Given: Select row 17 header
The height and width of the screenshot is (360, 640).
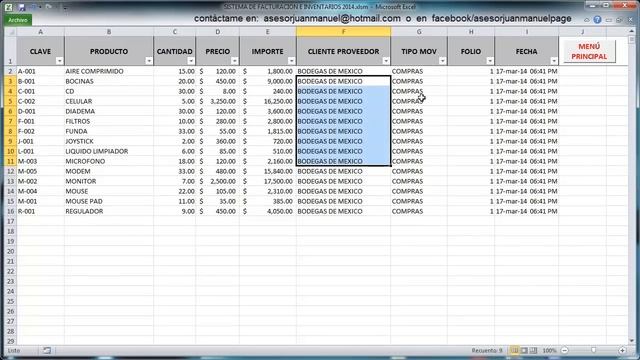Looking at the screenshot, I should 11,222.
